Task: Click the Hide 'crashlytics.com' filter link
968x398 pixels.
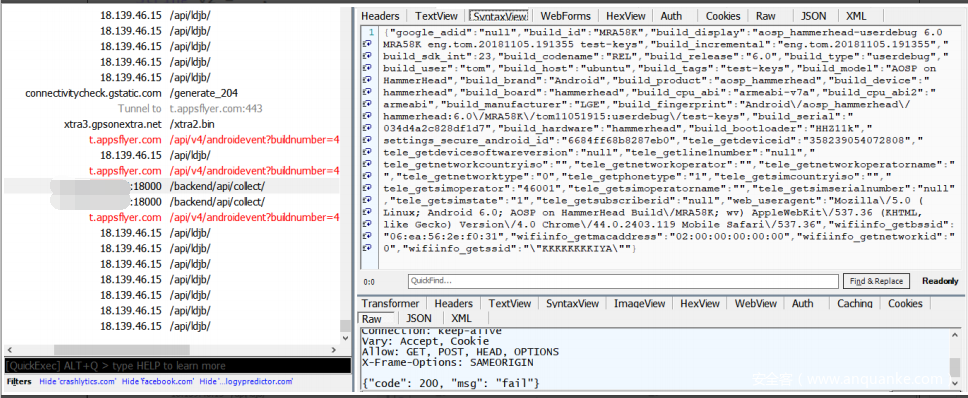Action: (78, 382)
